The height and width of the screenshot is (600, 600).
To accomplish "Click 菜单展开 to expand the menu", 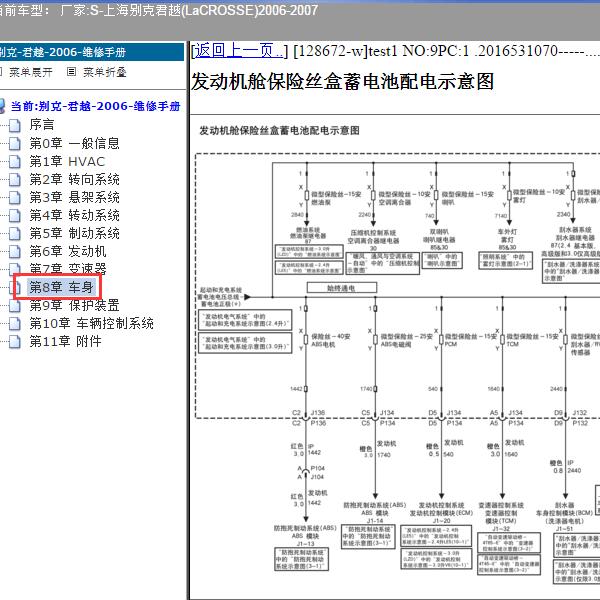I will 31,72.
